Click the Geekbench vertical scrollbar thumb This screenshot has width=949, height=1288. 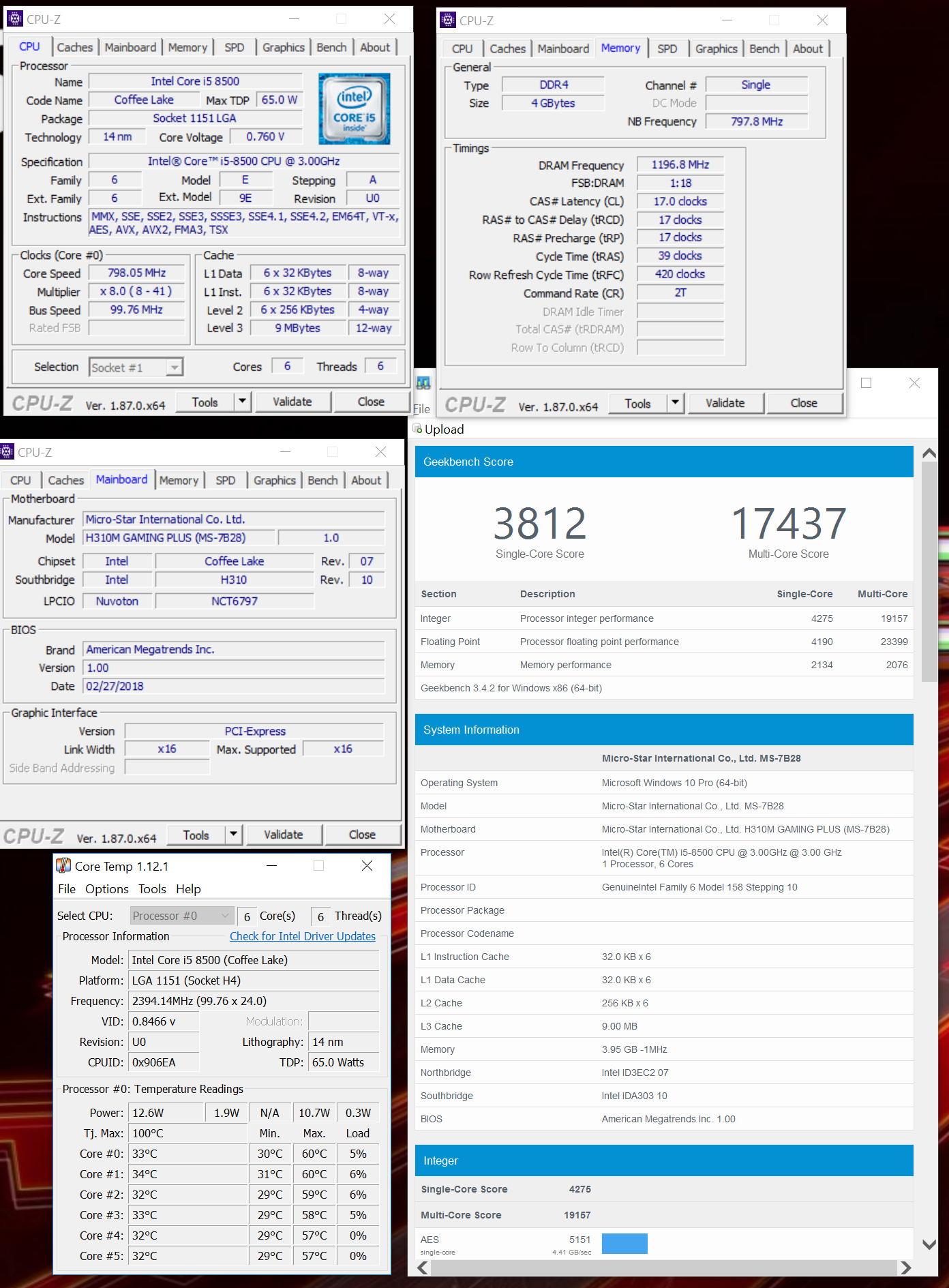(929, 571)
